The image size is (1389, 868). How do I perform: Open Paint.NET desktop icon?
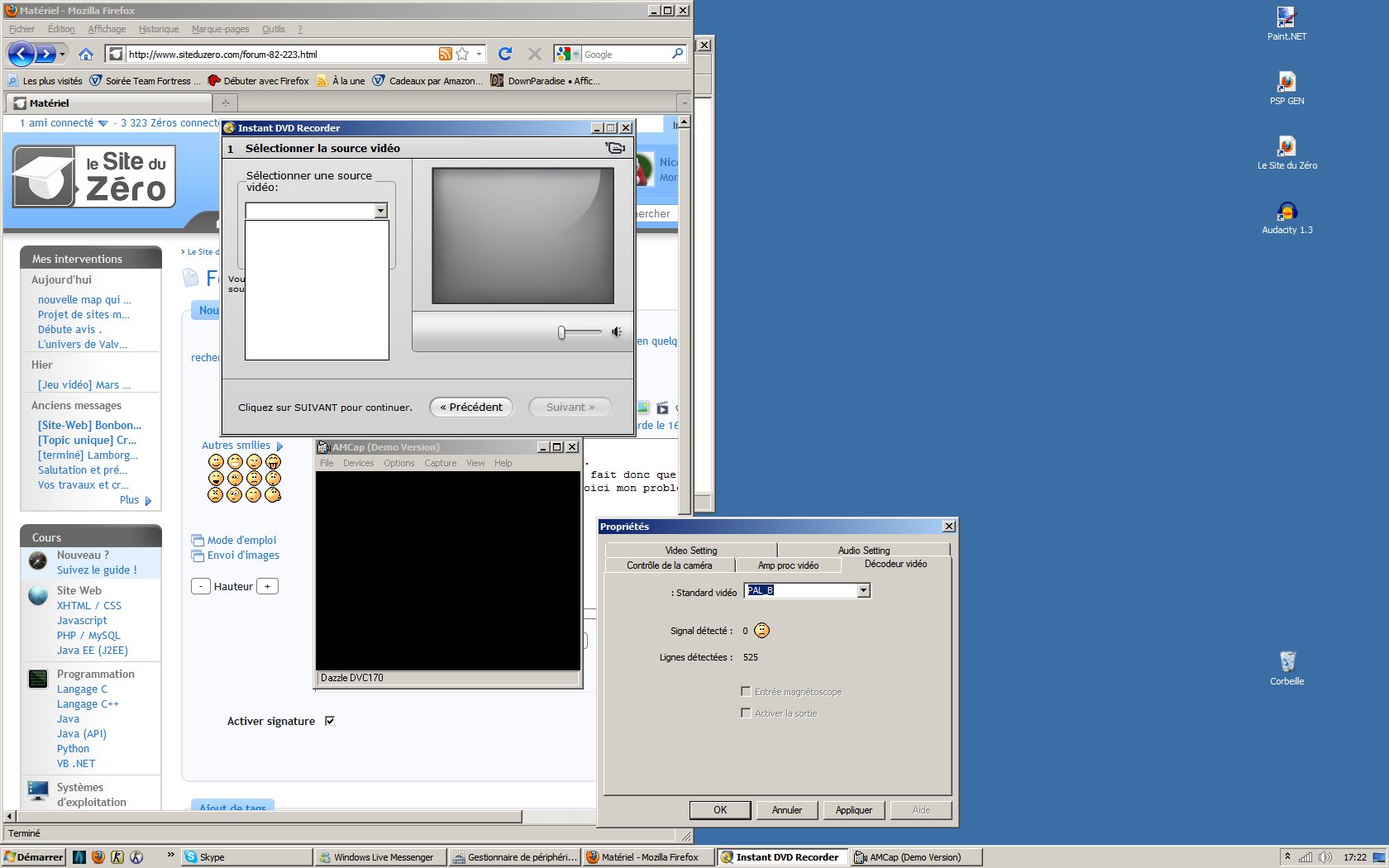pyautogui.click(x=1286, y=24)
